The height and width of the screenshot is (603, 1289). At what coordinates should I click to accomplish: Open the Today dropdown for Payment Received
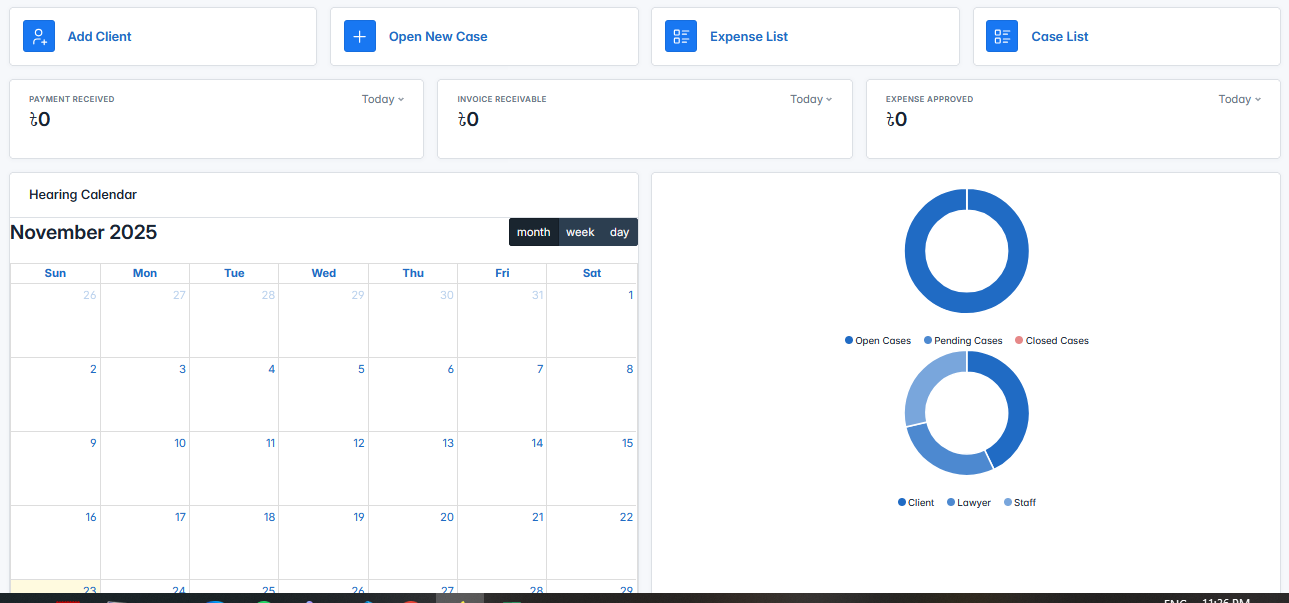point(382,99)
